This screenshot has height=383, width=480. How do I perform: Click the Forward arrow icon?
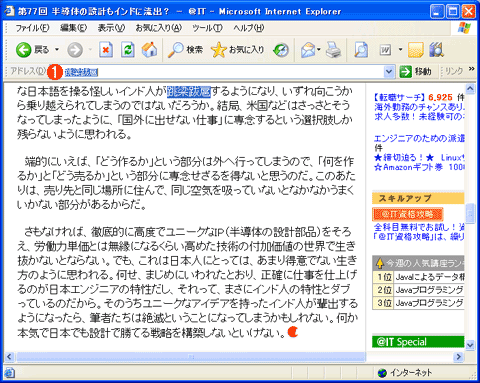[x=75, y=50]
